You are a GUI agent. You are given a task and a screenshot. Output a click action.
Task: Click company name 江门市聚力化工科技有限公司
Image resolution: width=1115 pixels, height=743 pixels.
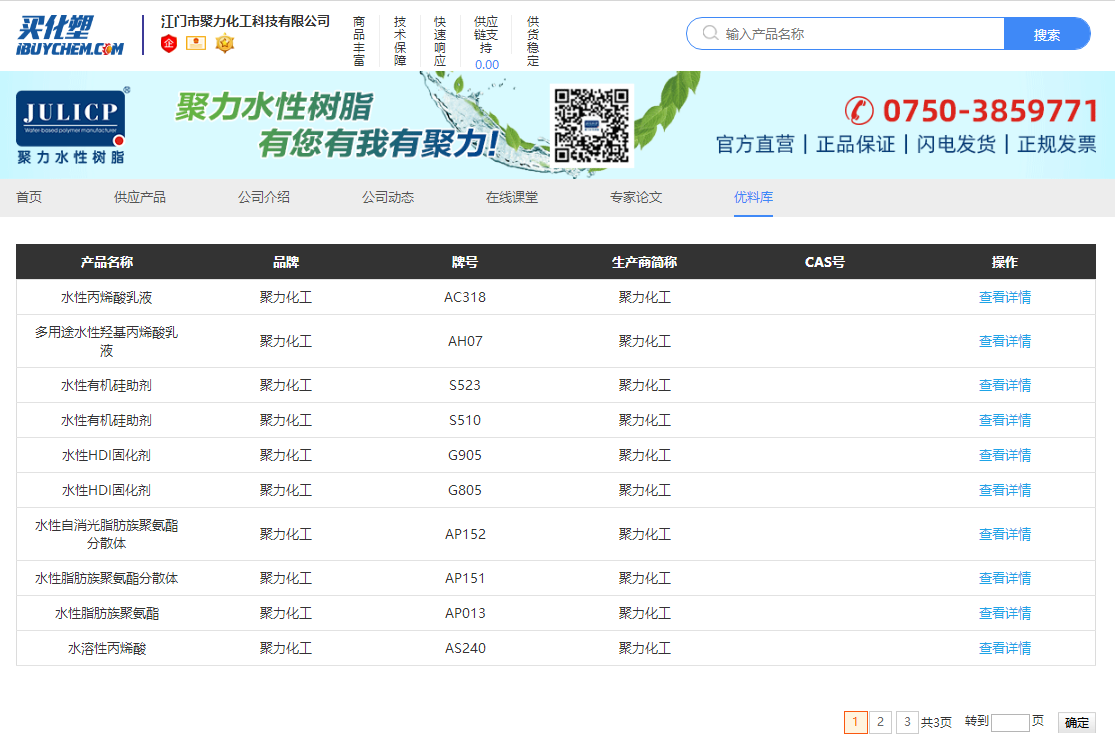[x=245, y=21]
